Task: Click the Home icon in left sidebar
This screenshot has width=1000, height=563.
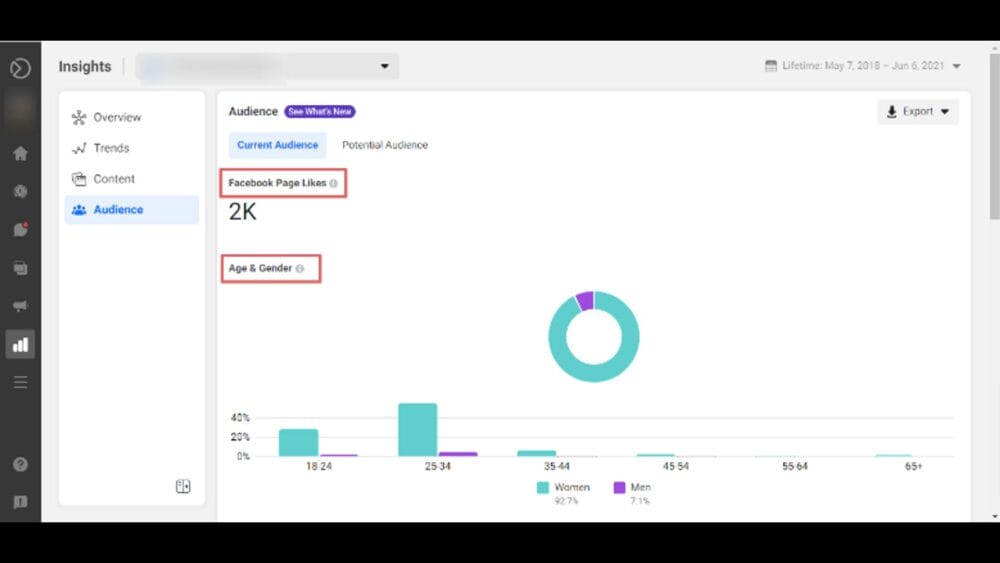Action: click(x=20, y=154)
